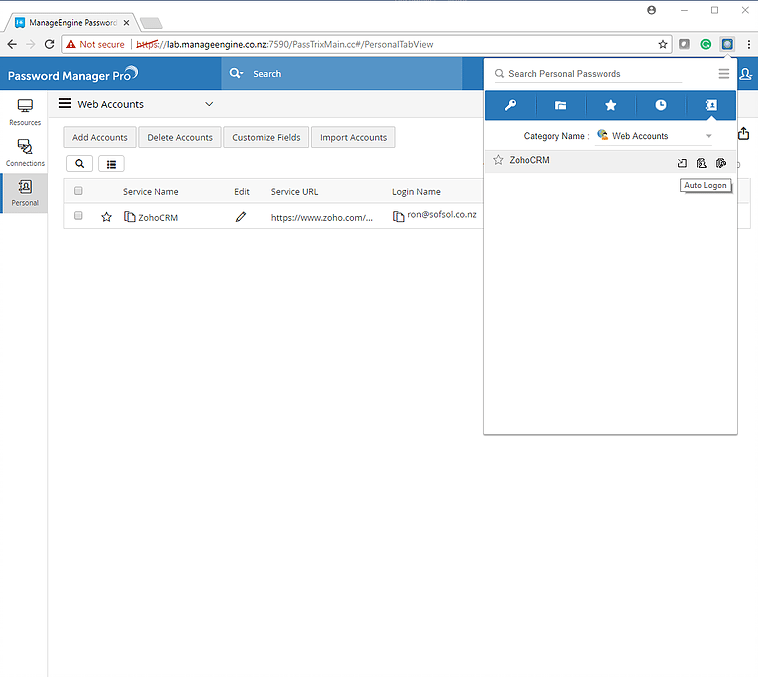Open the popup's hamburger settings menu

coord(723,74)
